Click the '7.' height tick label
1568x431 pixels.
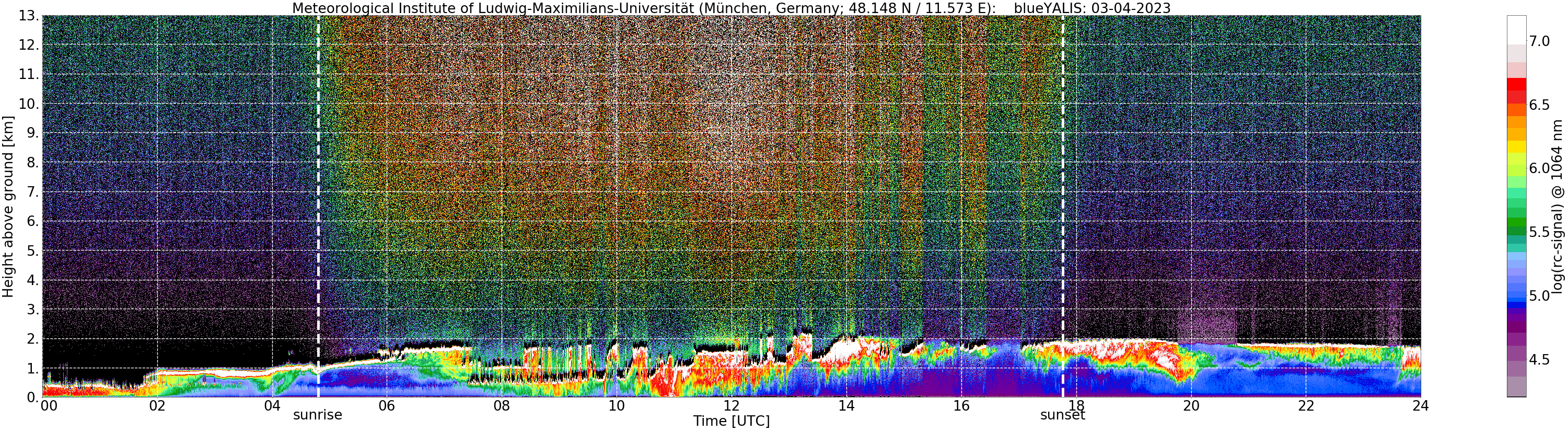click(x=33, y=192)
